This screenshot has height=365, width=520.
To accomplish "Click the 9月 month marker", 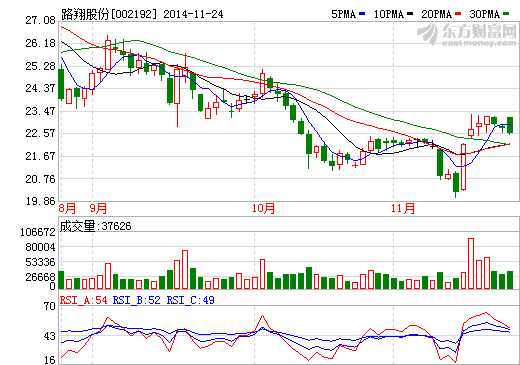I will point(98,209).
